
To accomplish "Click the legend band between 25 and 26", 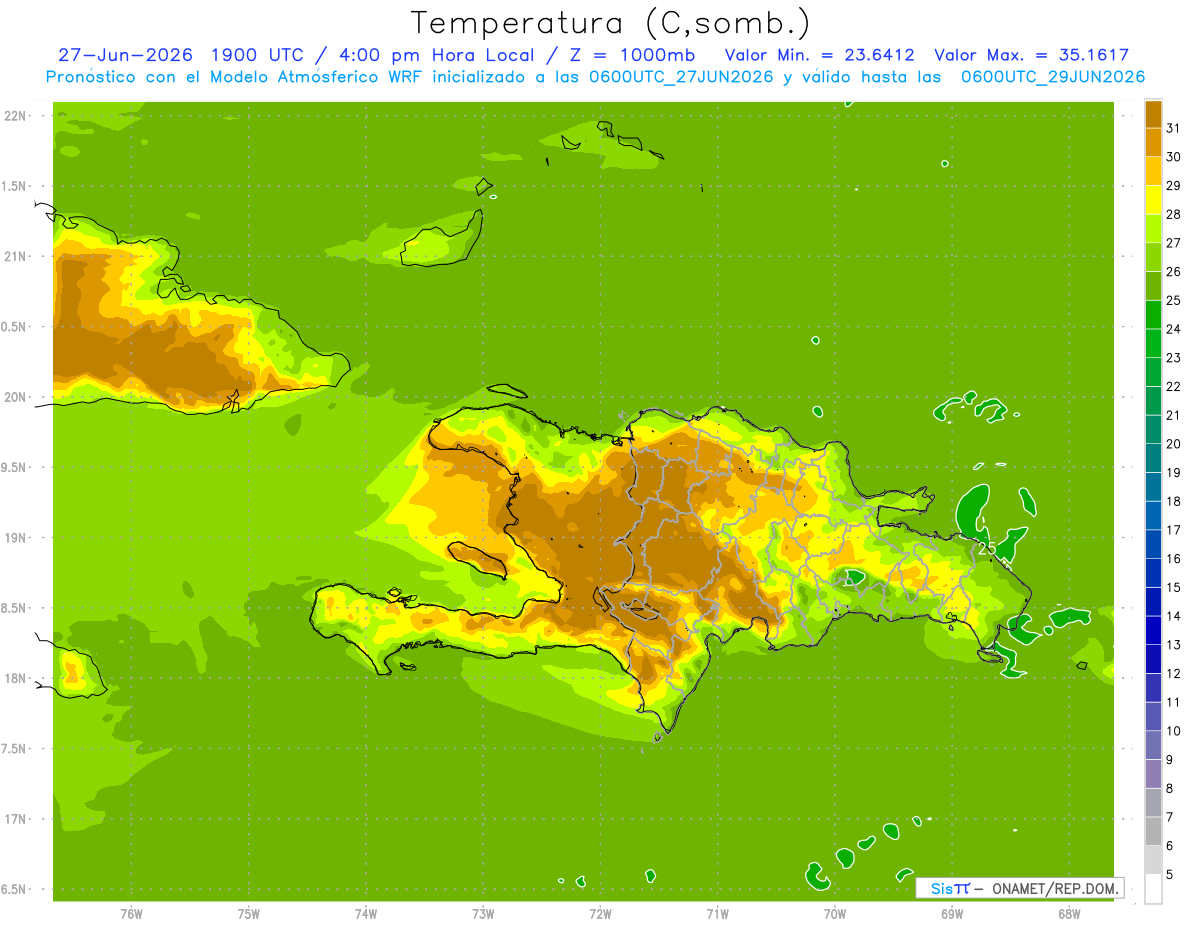I will tap(1153, 285).
